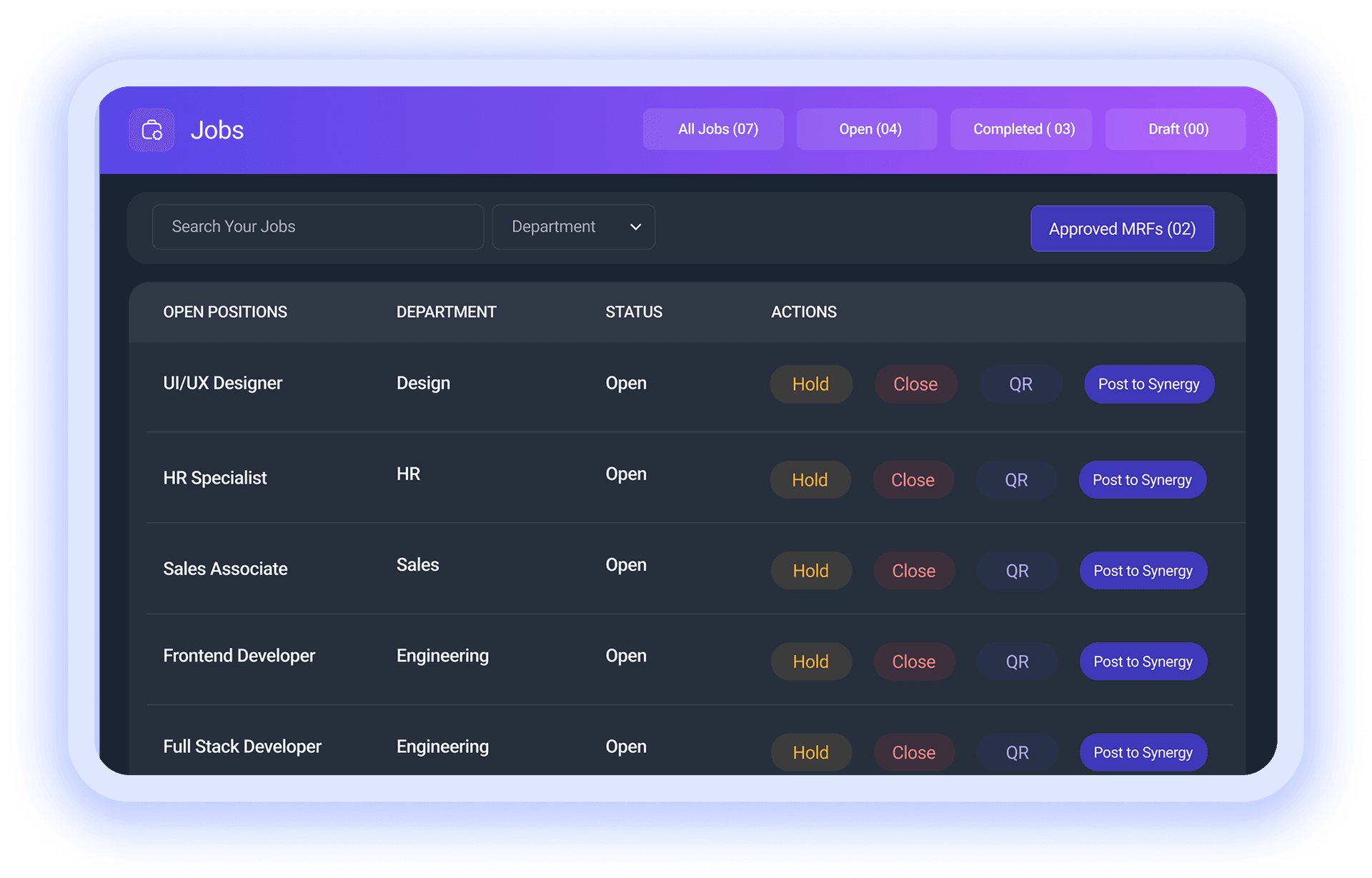Close the Frontend Developer position
1372x878 pixels.
(913, 661)
